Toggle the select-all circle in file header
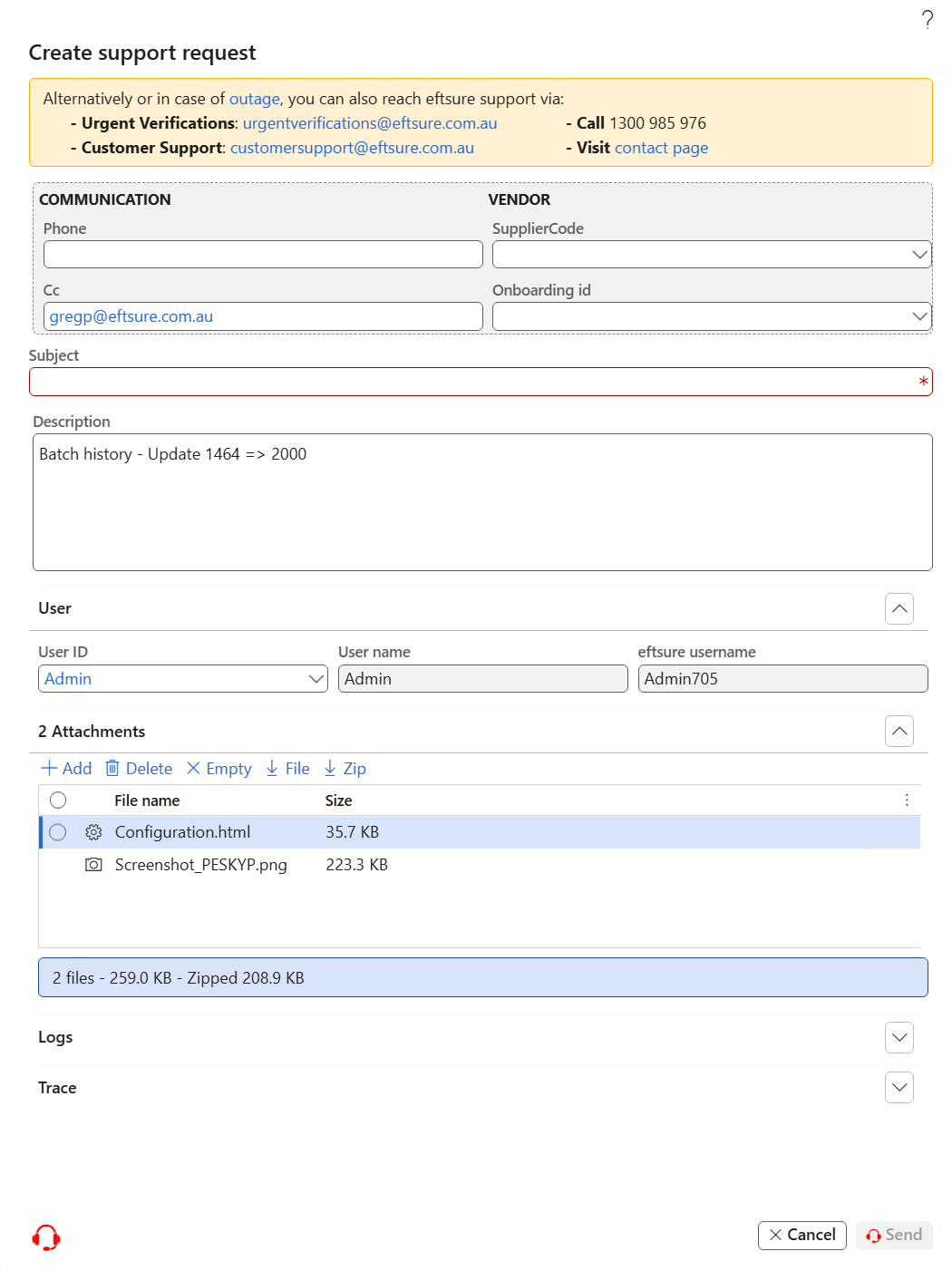This screenshot has height=1271, width=952. point(58,800)
